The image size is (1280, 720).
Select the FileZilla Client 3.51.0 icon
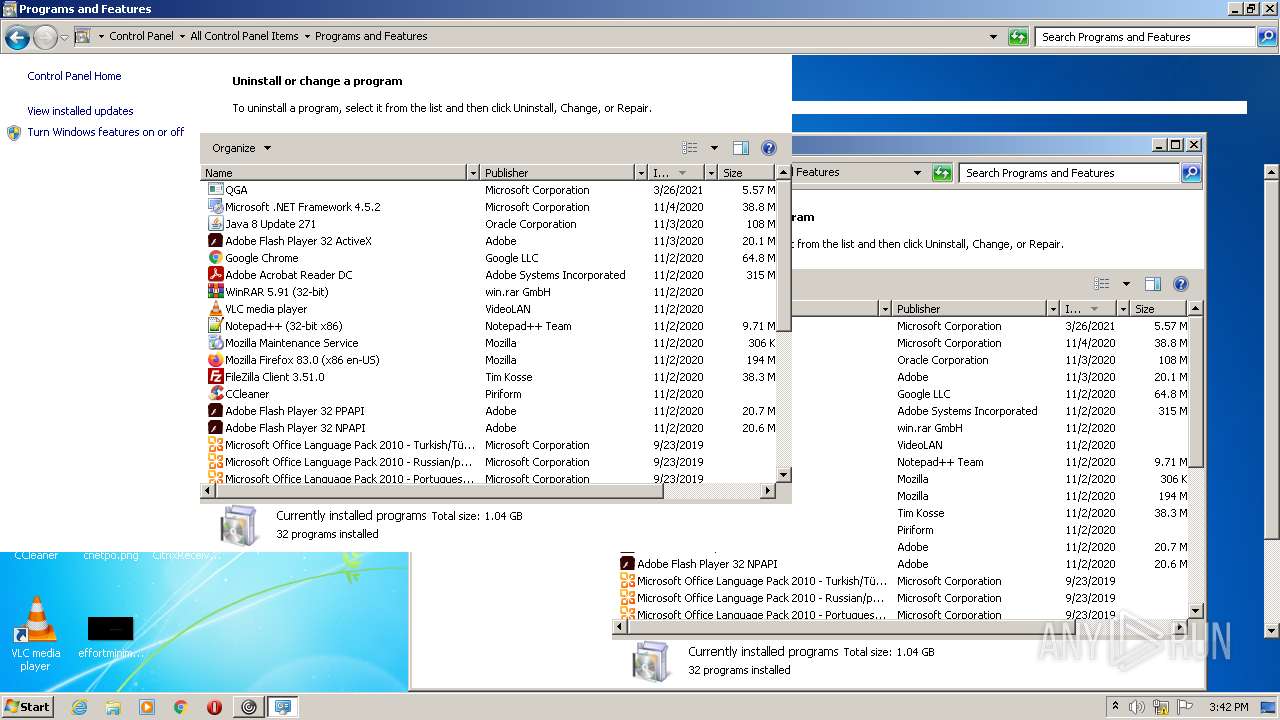tap(215, 377)
